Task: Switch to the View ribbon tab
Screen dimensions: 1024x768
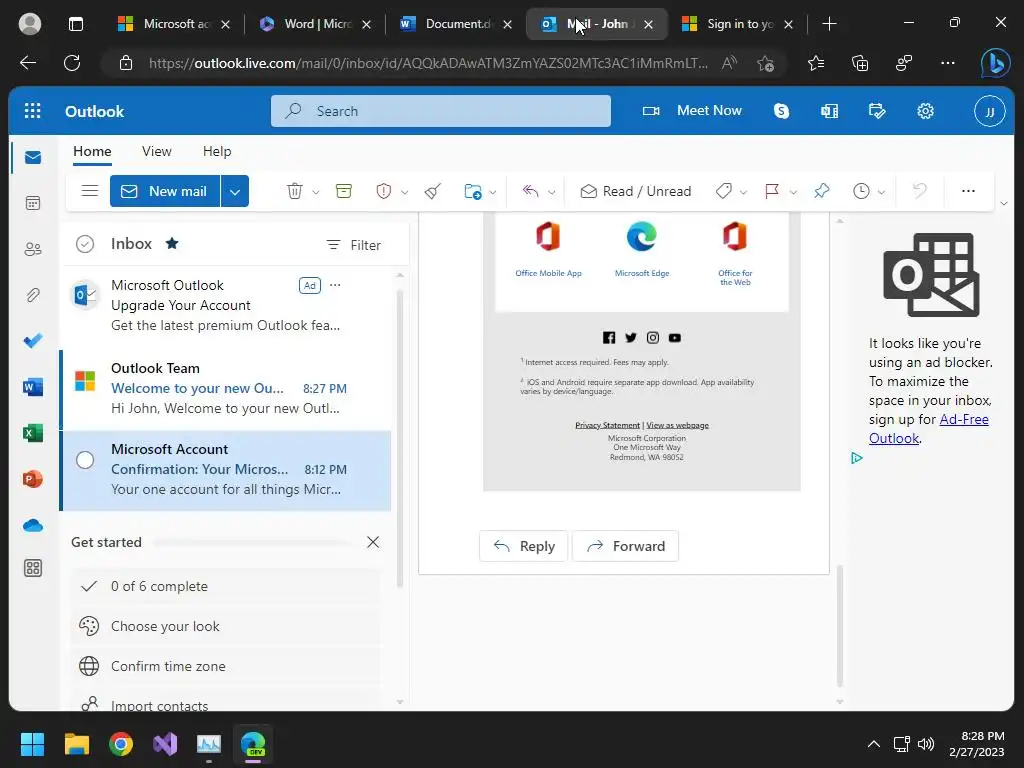Action: pyautogui.click(x=157, y=152)
